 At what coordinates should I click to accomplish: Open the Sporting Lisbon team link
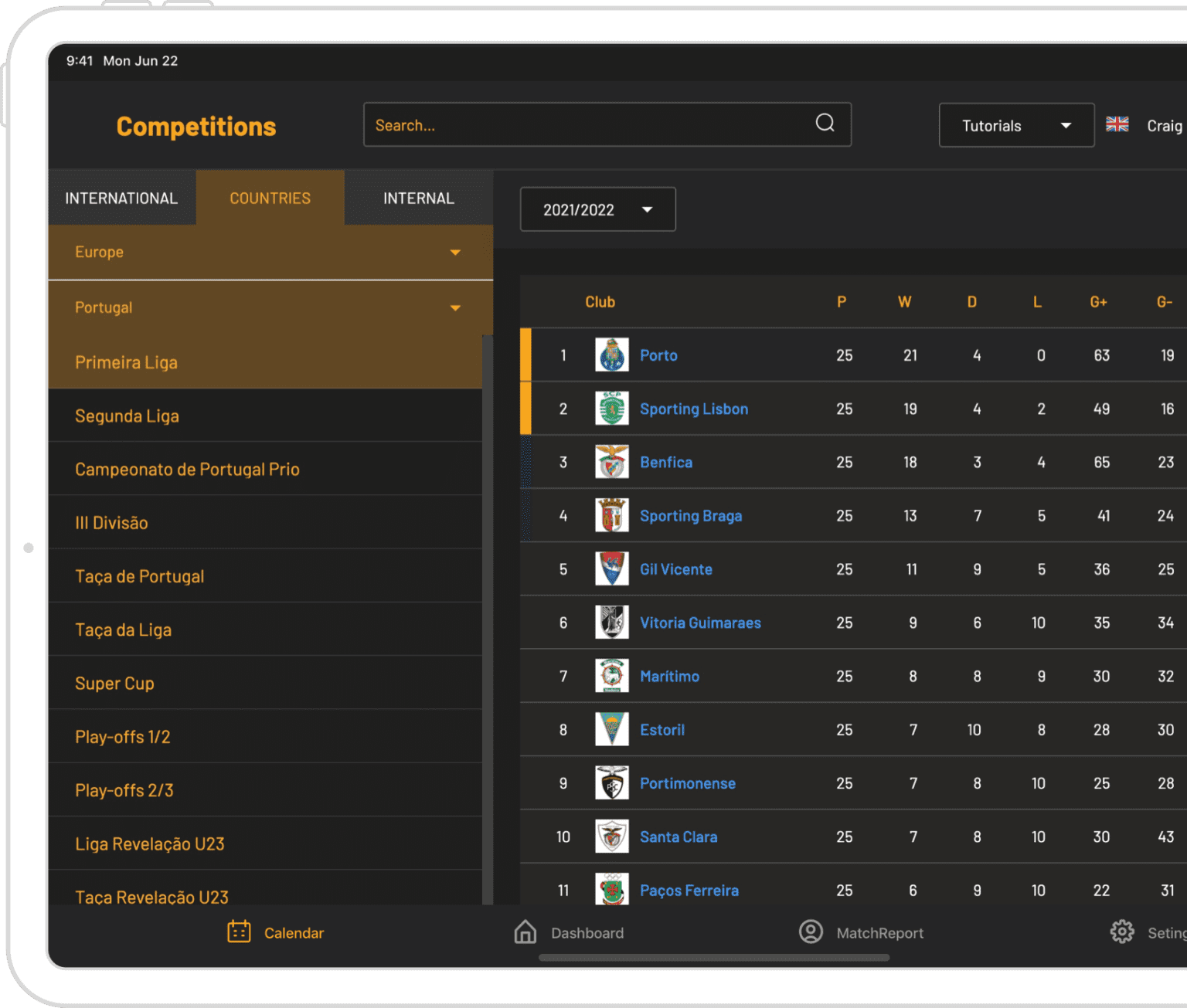click(693, 409)
